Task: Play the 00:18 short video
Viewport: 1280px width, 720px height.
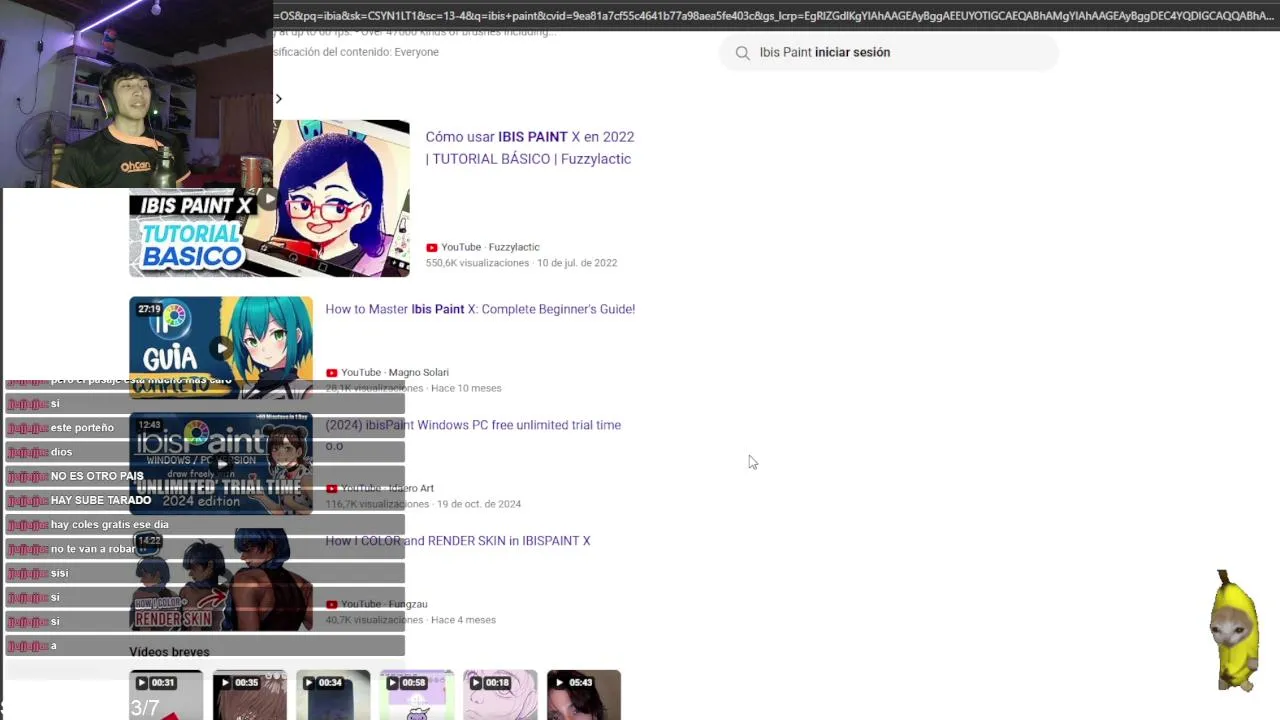Action: click(x=500, y=695)
